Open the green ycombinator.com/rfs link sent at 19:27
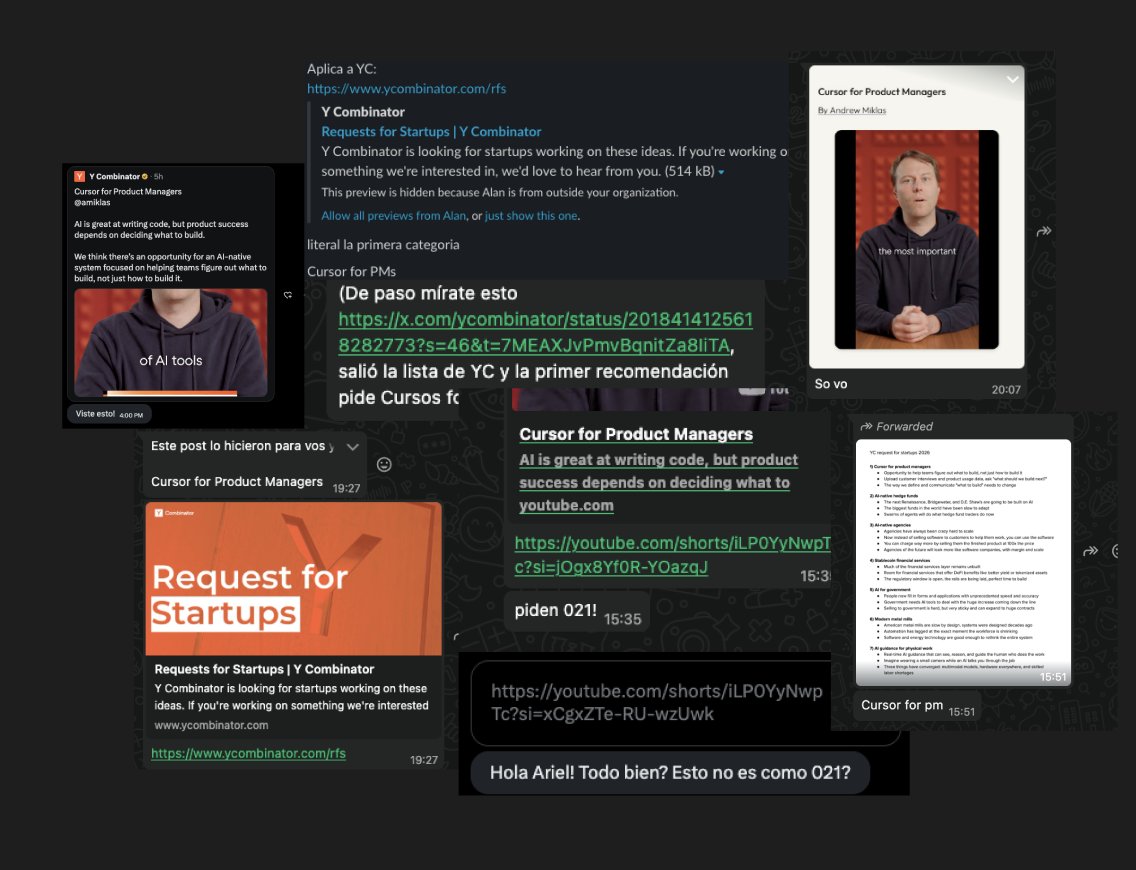The width and height of the screenshot is (1136, 870). click(x=248, y=753)
